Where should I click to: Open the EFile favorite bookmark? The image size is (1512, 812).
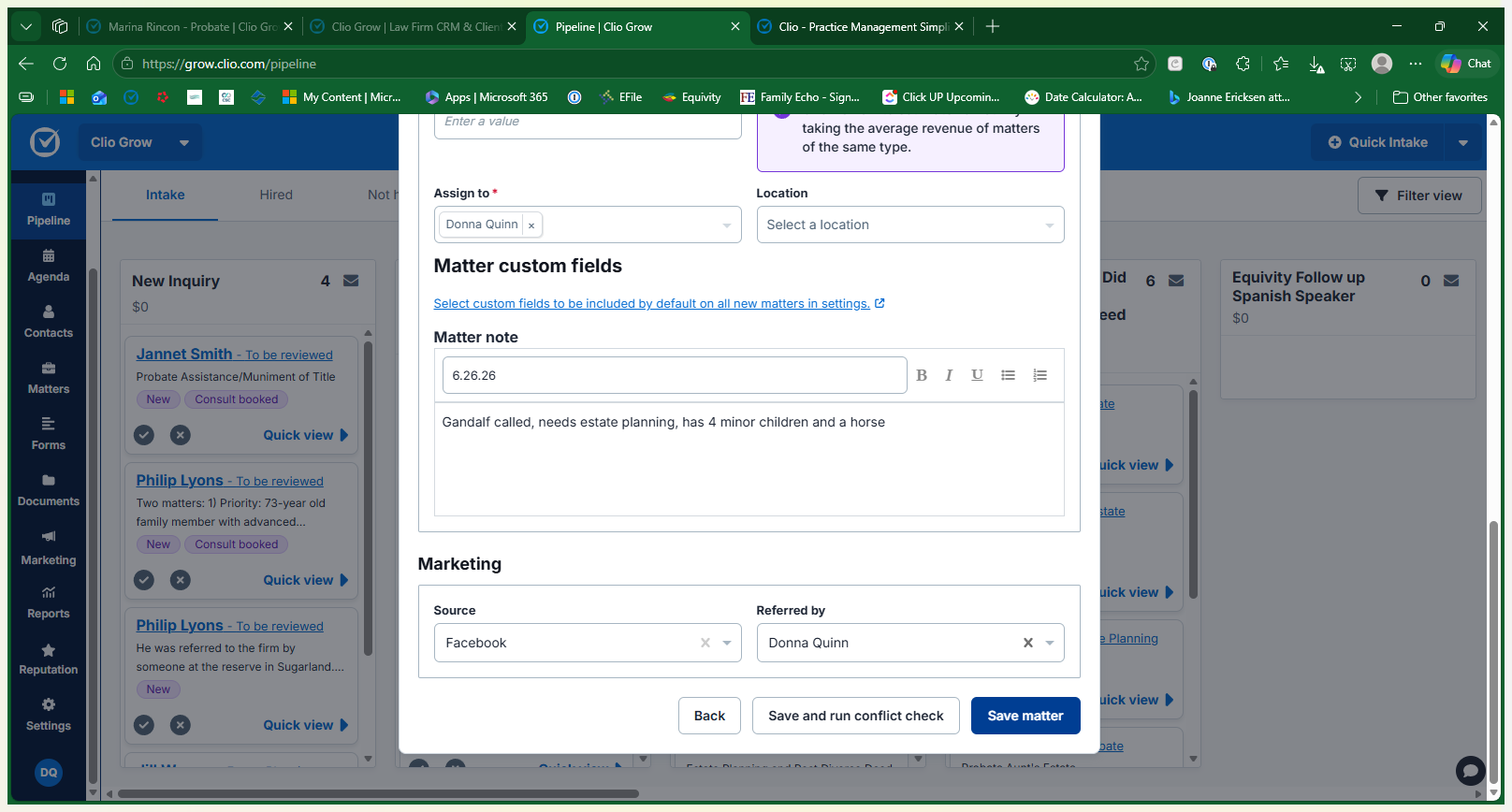pos(621,97)
